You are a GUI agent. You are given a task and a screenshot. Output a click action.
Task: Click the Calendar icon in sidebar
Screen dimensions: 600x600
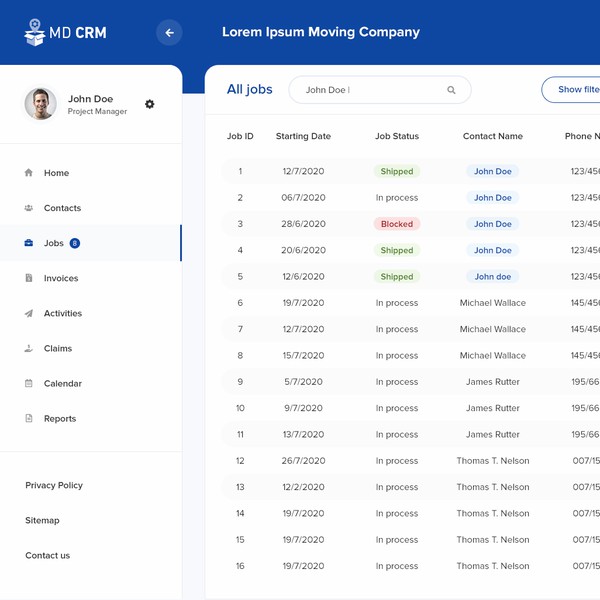pyautogui.click(x=29, y=383)
